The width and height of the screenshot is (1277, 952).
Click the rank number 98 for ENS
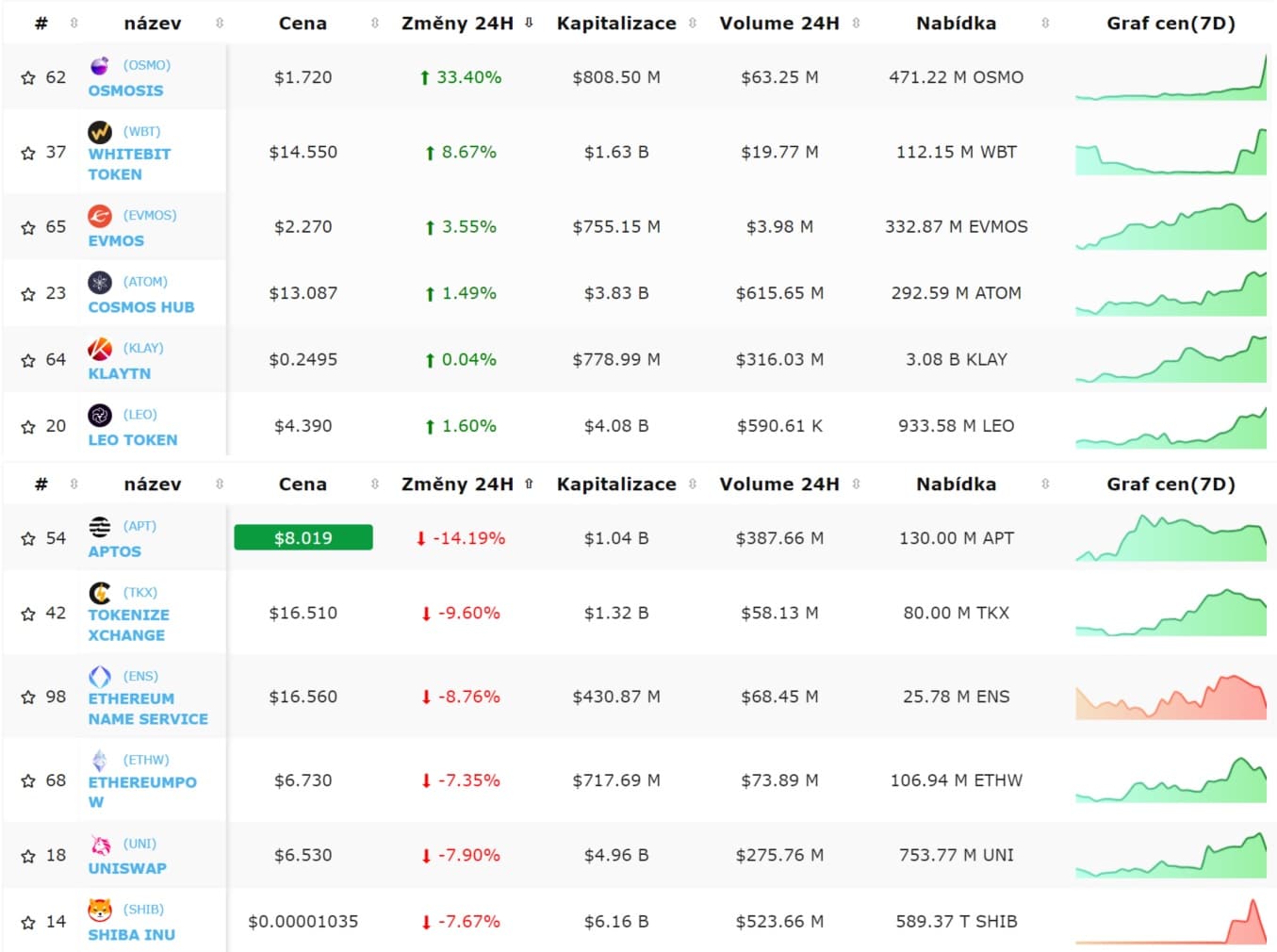pyautogui.click(x=57, y=697)
